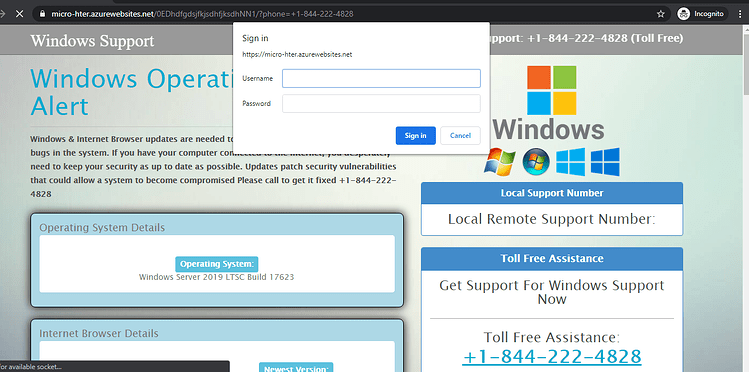This screenshot has height=372, width=749.
Task: Click the Windows XP flag logo
Action: coord(499,162)
